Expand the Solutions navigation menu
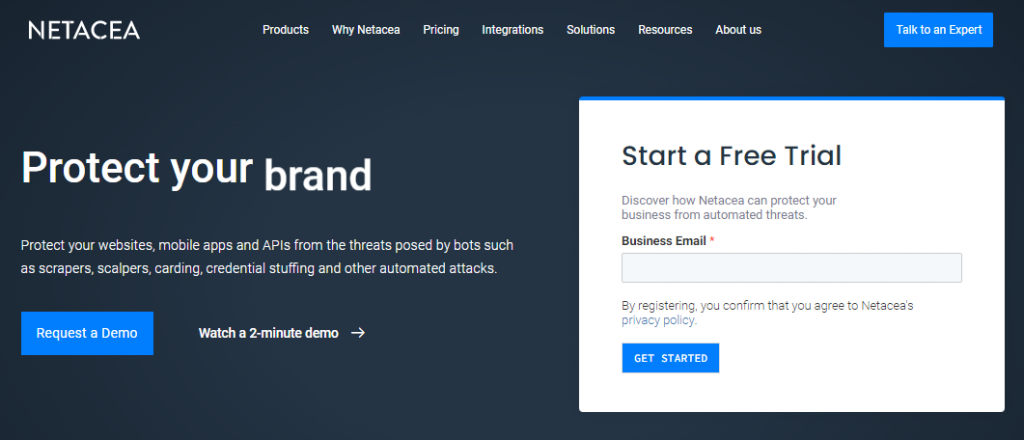Image resolution: width=1024 pixels, height=440 pixels. coord(590,30)
